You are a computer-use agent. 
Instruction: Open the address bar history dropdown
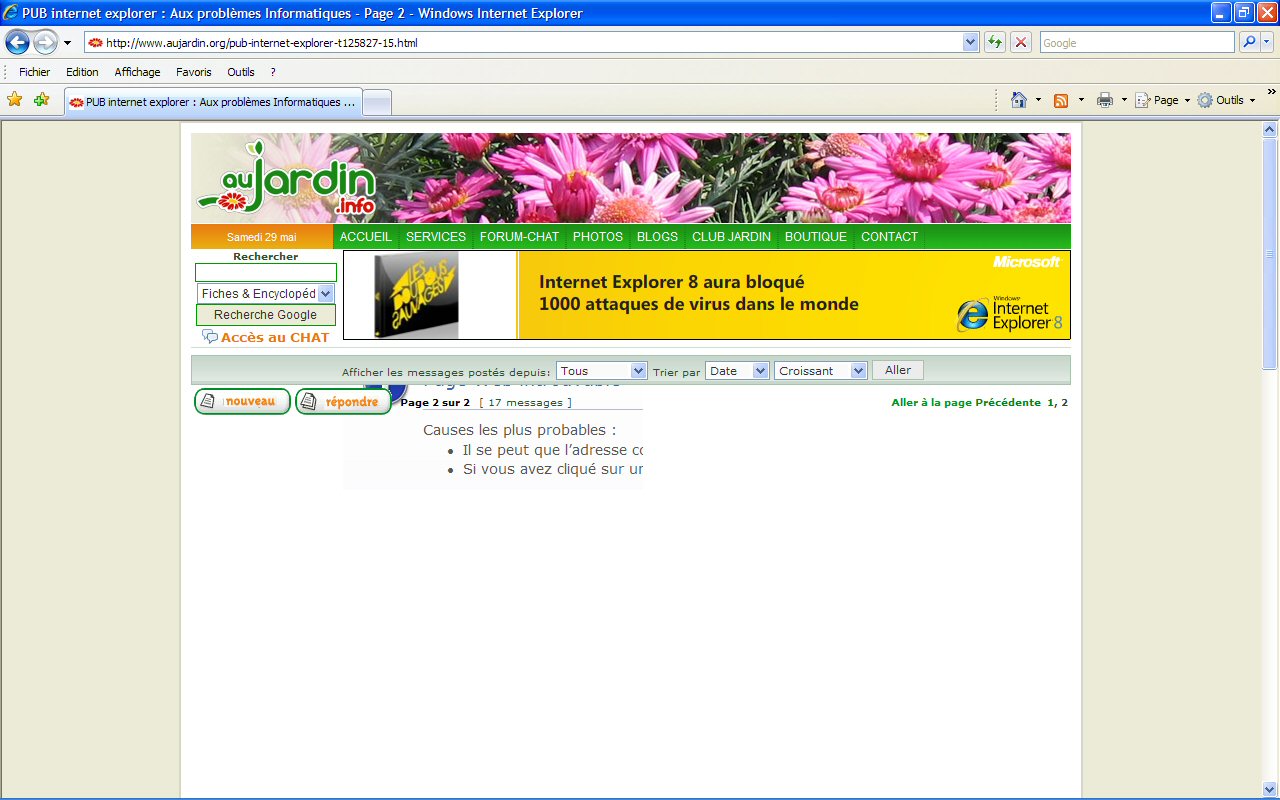[x=970, y=42]
